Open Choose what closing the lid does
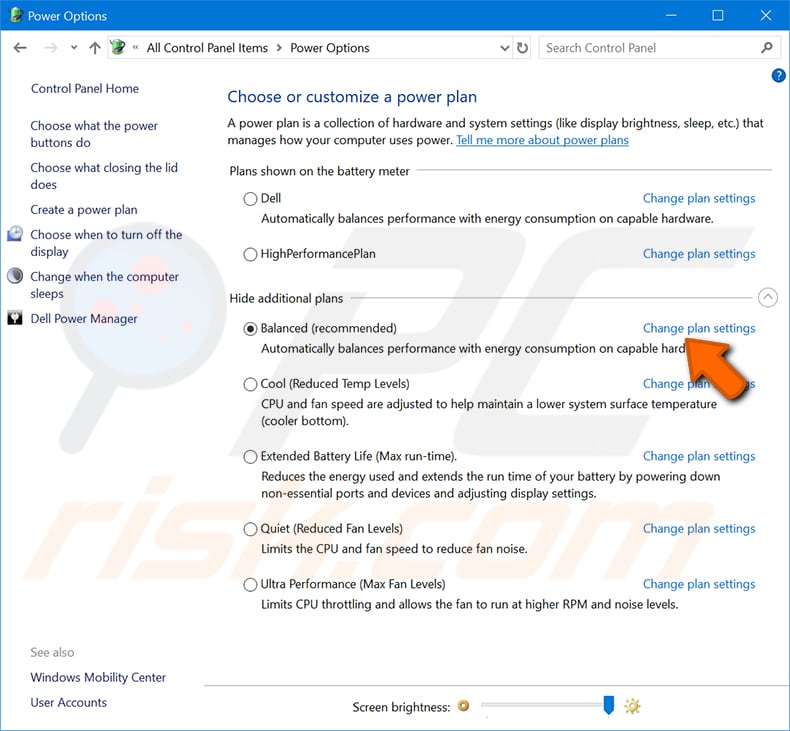Screen dimensions: 790x731 [x=104, y=176]
